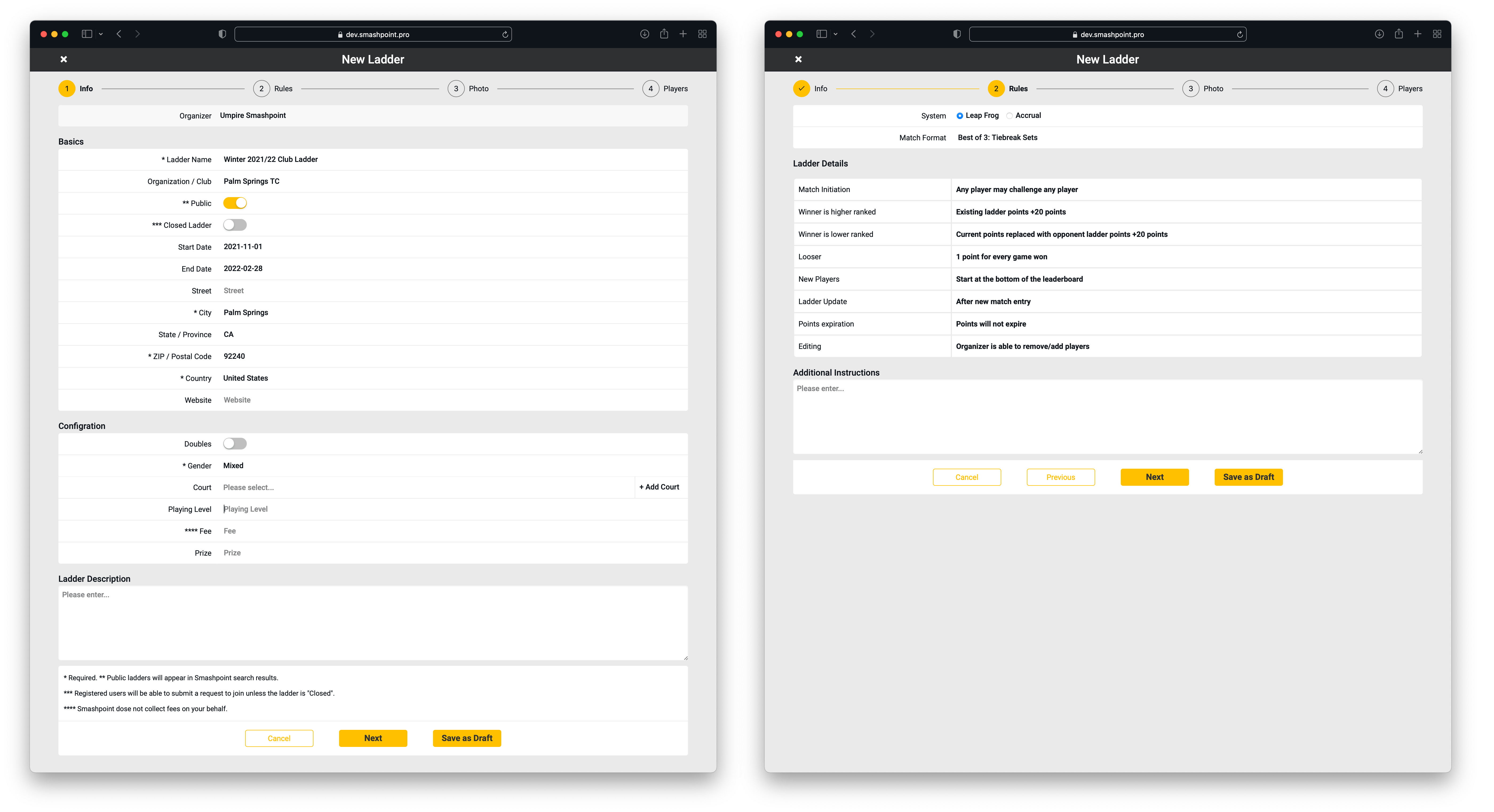
Task: Go to completed Info step in right window
Action: 810,89
